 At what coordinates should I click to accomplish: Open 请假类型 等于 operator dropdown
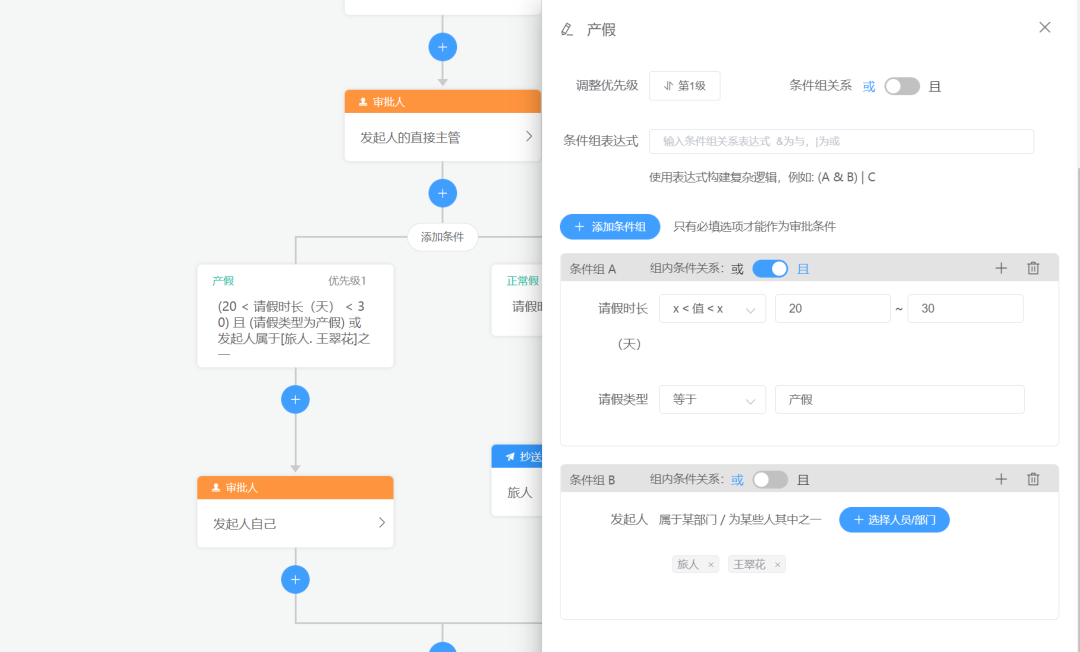coord(712,399)
